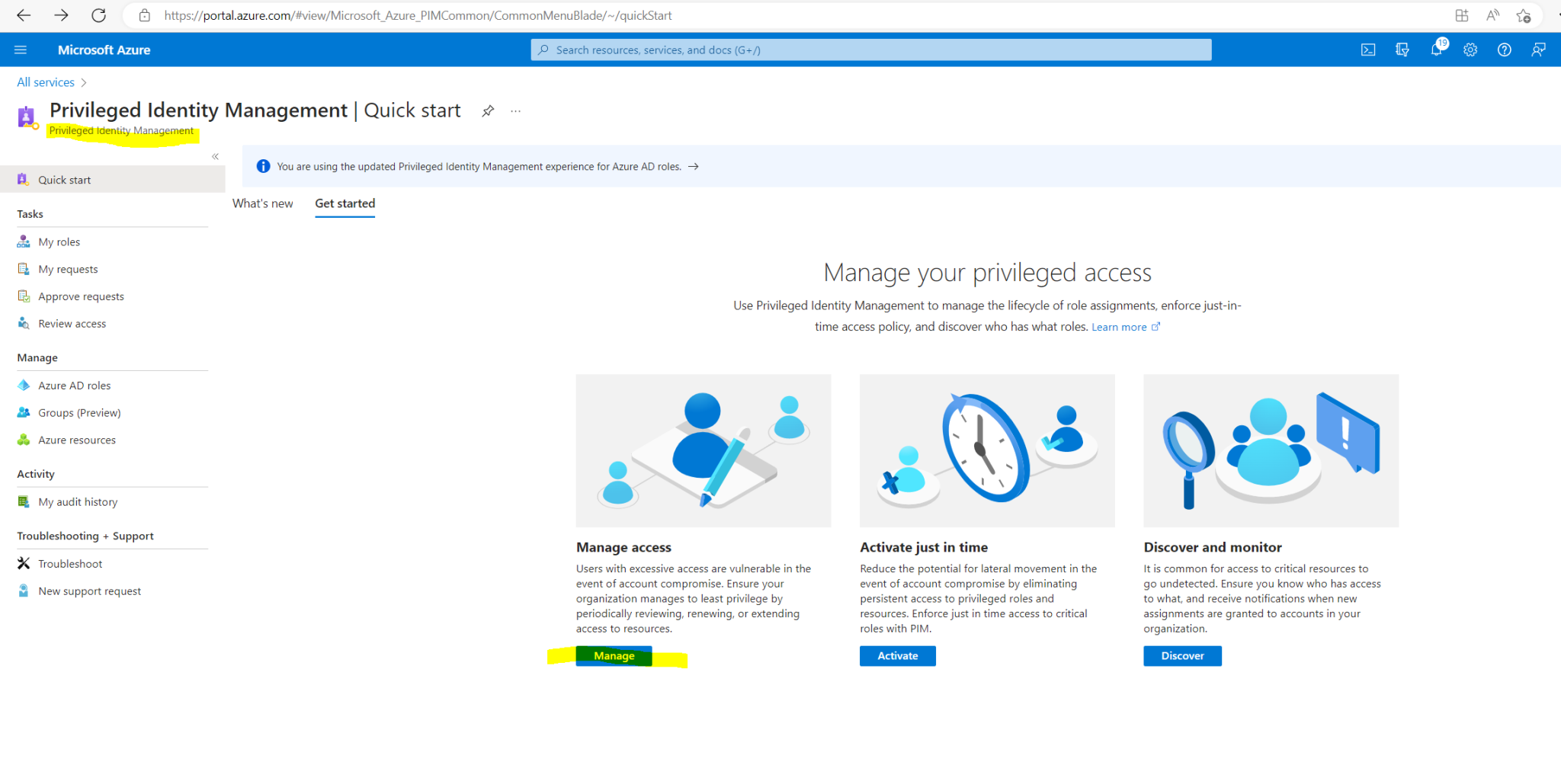This screenshot has width=1561, height=784.
Task: Open the Help and support menu
Action: 1504,49
